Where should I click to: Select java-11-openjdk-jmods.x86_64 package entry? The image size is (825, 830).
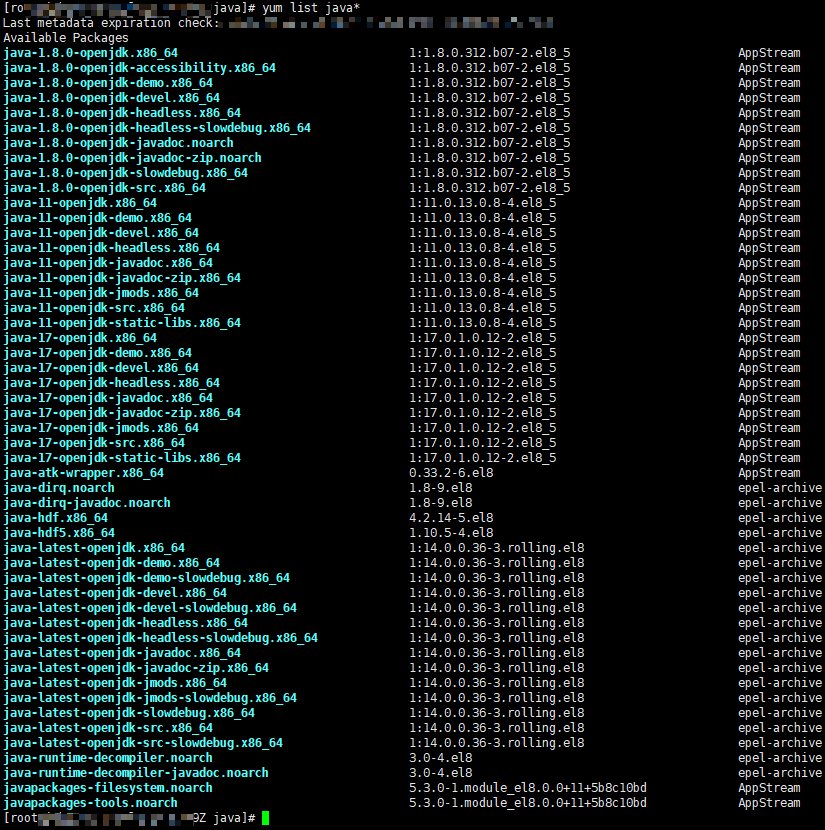(101, 293)
